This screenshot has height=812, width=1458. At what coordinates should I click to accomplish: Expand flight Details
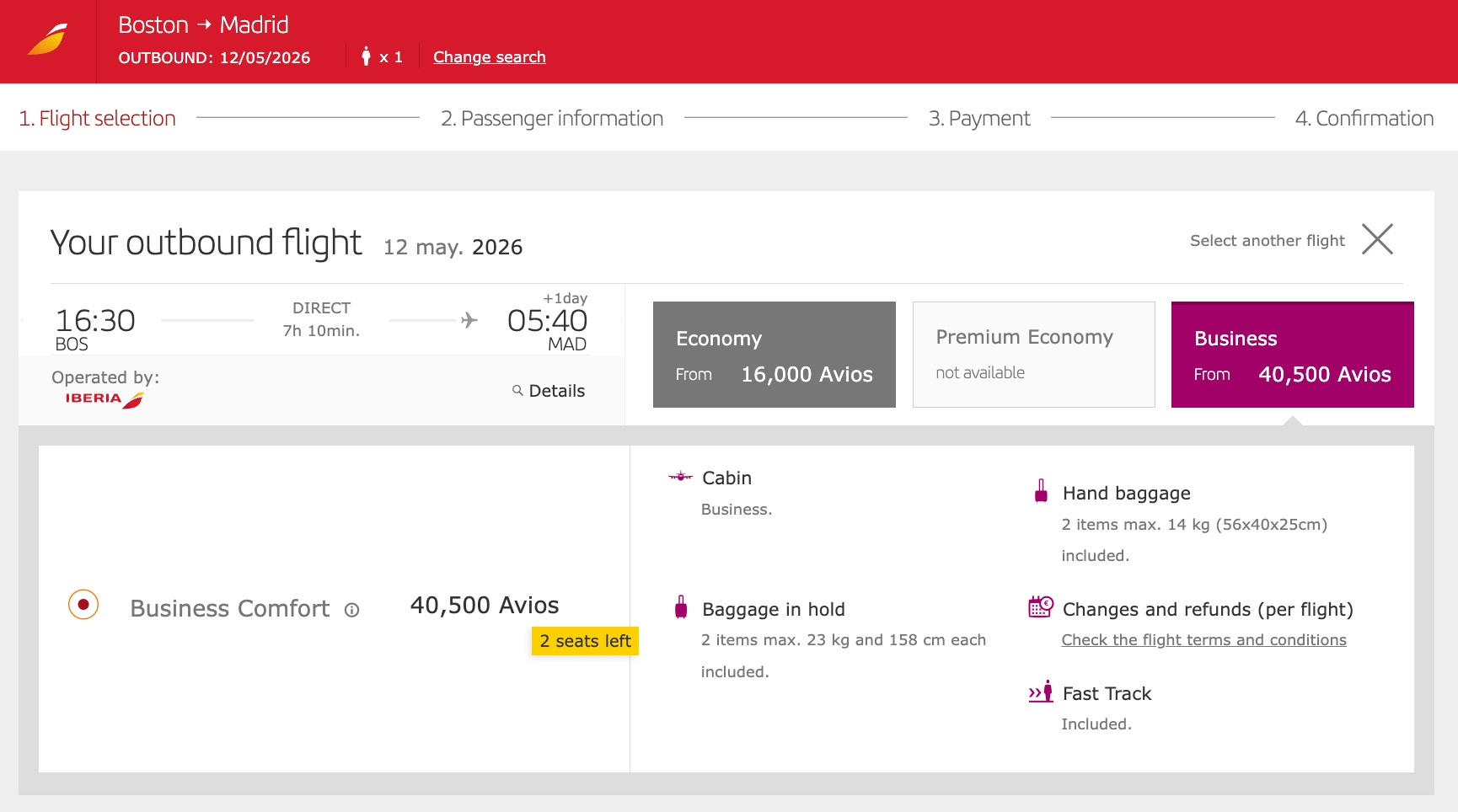pyautogui.click(x=556, y=391)
